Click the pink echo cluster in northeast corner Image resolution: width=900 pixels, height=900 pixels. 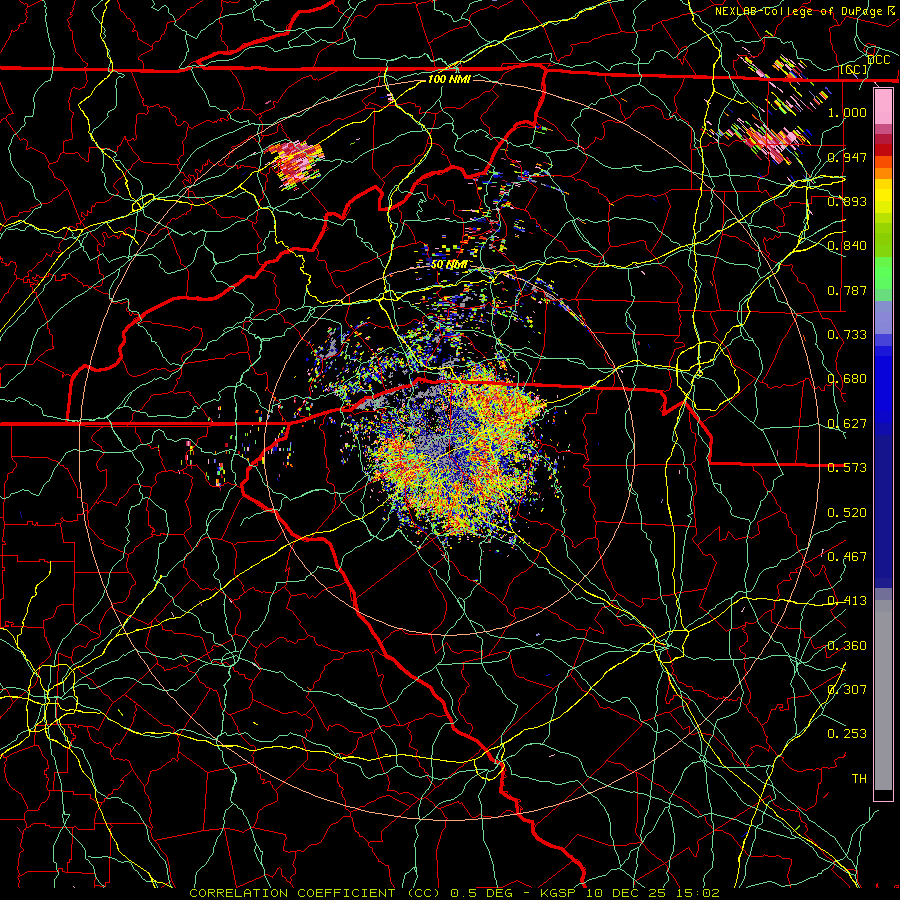click(772, 139)
